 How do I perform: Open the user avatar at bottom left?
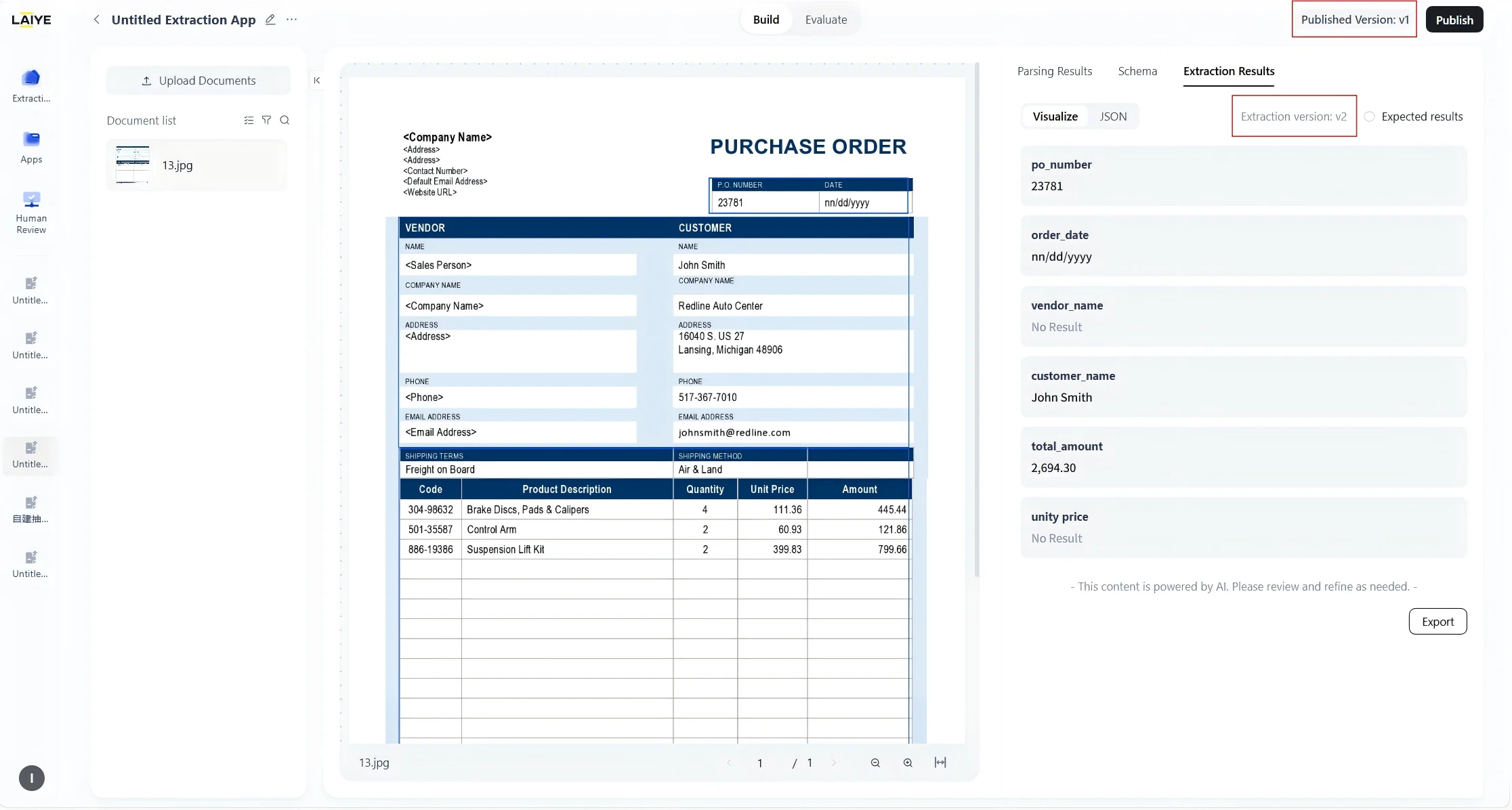(32, 778)
